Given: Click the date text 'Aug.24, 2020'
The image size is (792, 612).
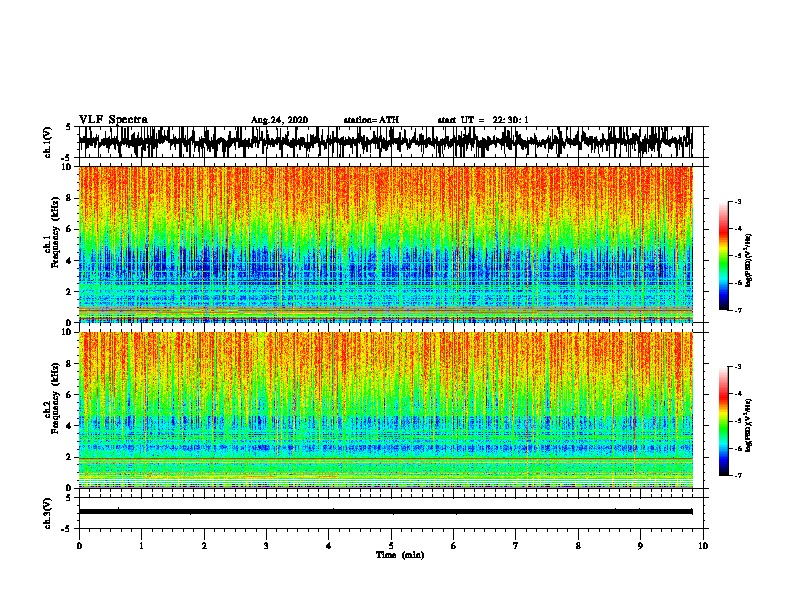Looking at the screenshot, I should tap(279, 120).
